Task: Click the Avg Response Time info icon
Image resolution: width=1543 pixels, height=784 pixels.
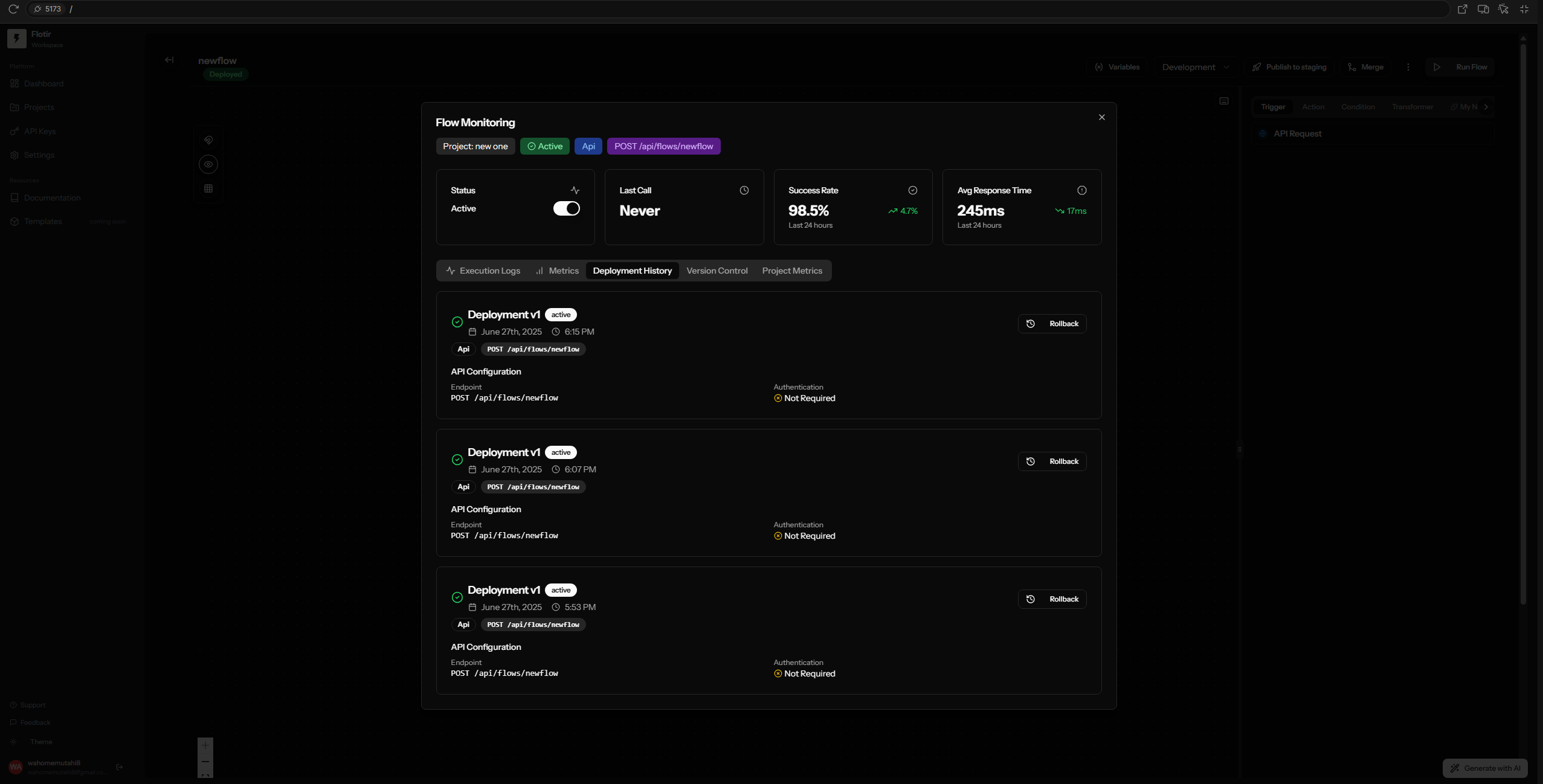Action: pyautogui.click(x=1081, y=190)
